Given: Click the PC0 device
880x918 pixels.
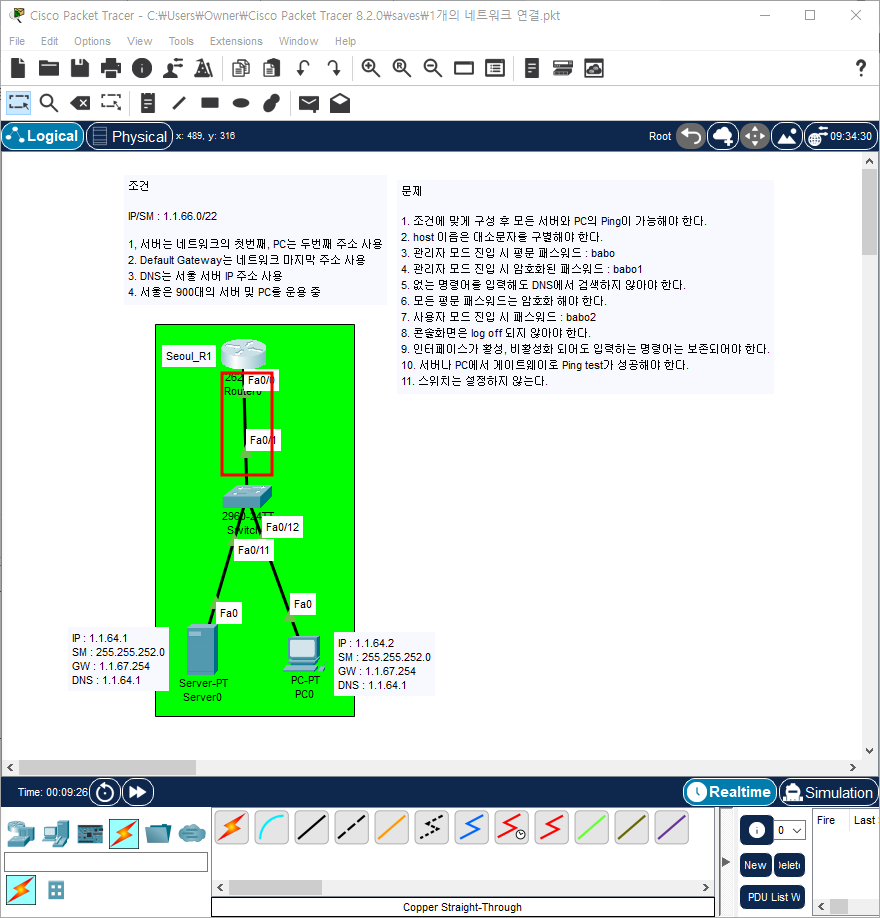Looking at the screenshot, I should [x=304, y=655].
